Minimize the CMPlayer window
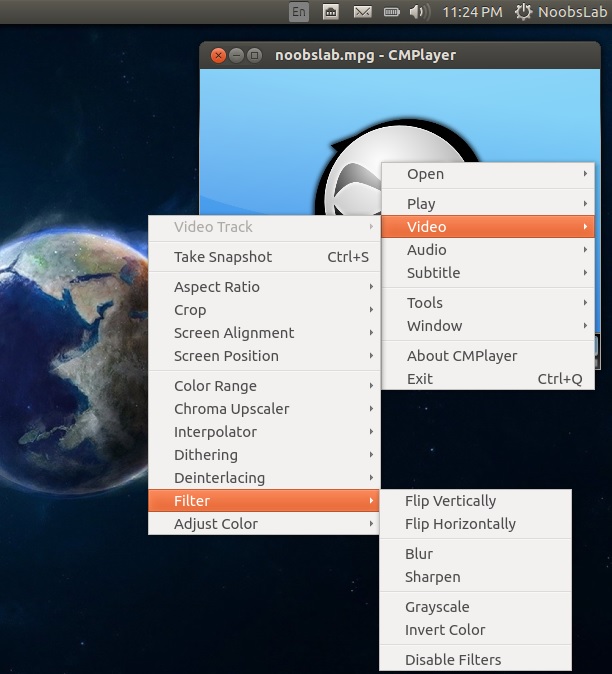 coord(236,55)
